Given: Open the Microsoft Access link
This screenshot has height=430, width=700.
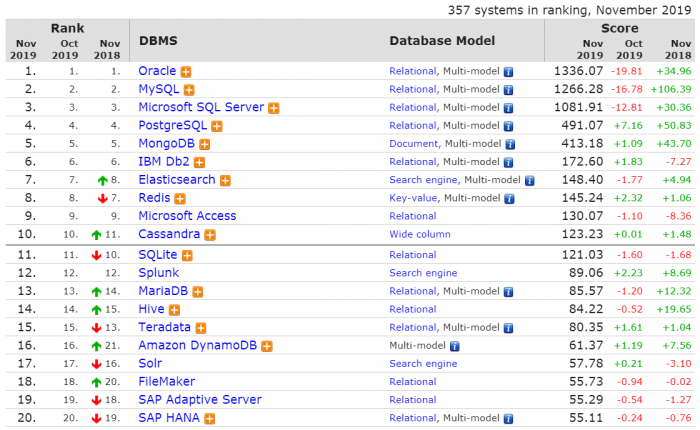Looking at the screenshot, I should [187, 216].
